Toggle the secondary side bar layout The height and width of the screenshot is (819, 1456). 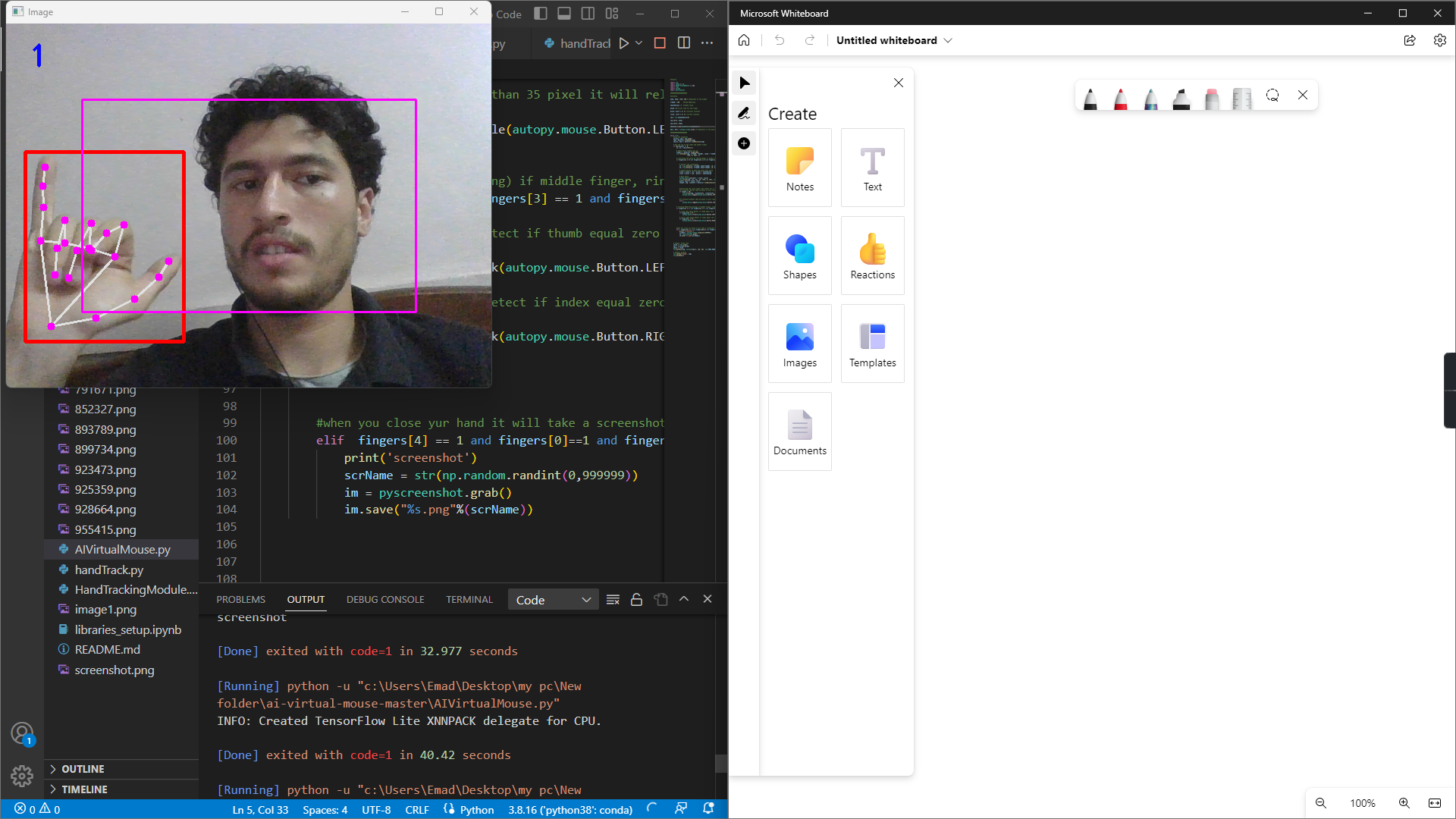pyautogui.click(x=588, y=13)
